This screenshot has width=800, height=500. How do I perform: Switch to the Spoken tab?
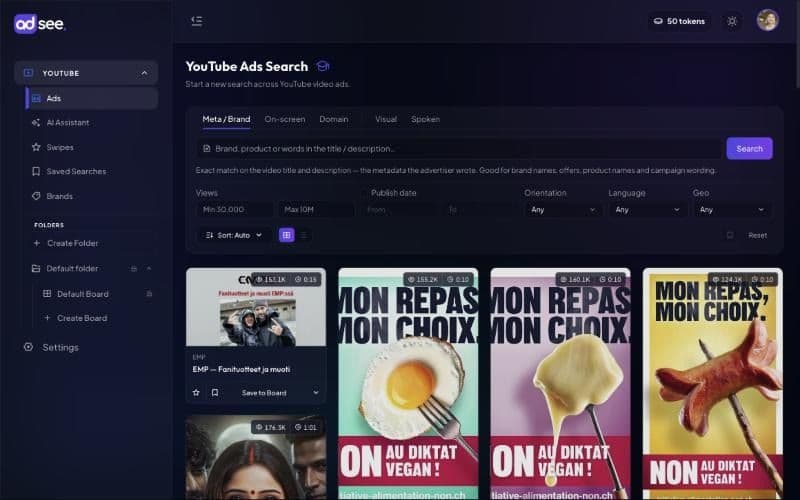pyautogui.click(x=426, y=119)
